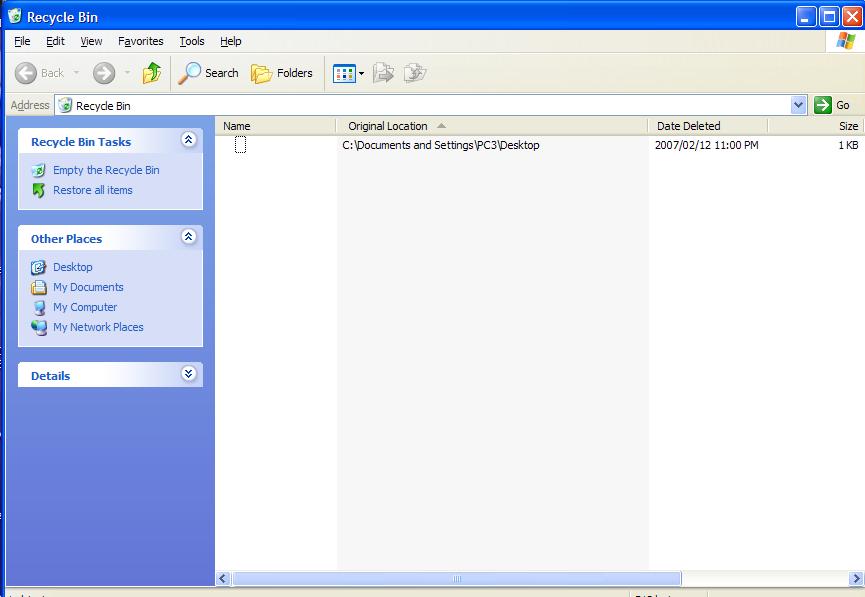Click the Restore all items icon
This screenshot has width=865, height=597.
tap(39, 190)
